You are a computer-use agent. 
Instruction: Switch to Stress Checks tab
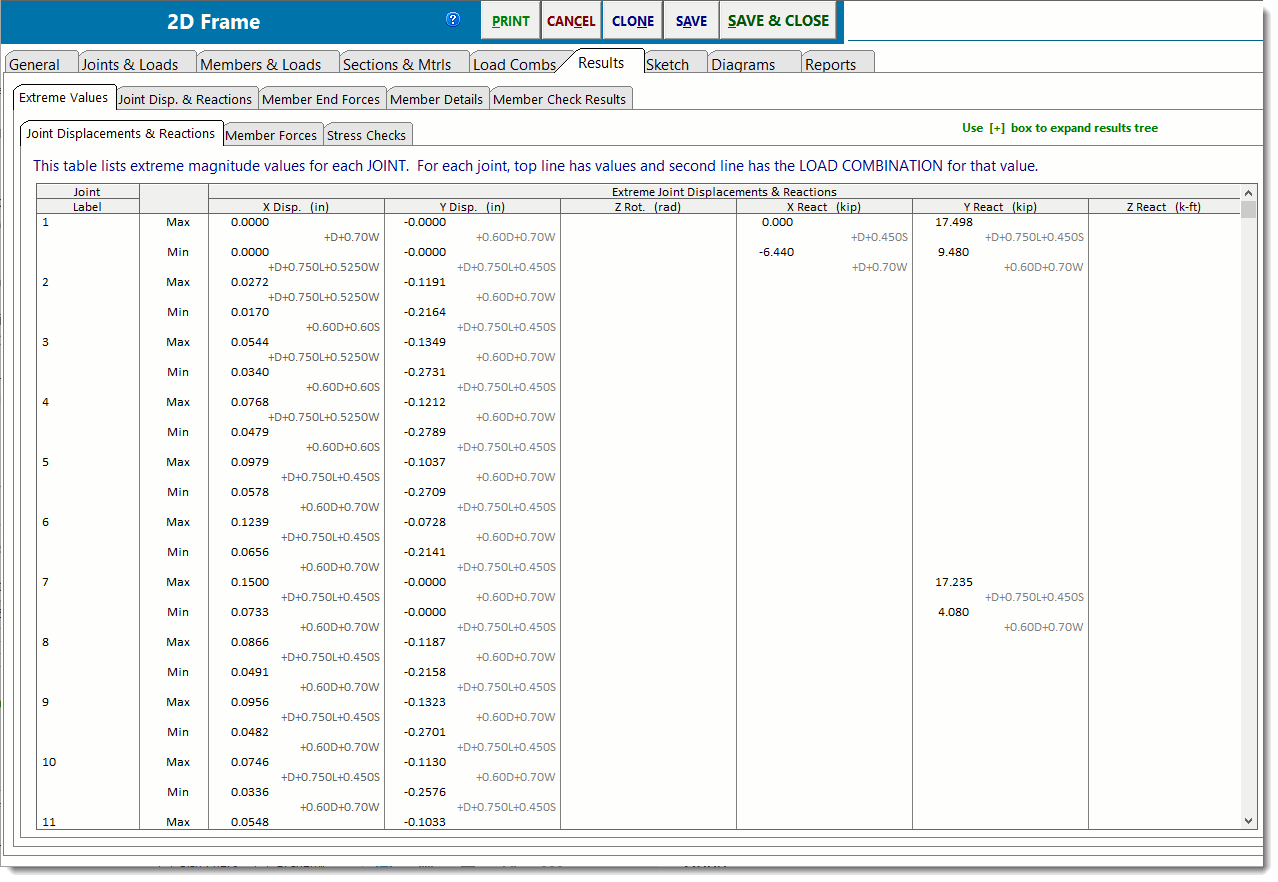[x=366, y=135]
